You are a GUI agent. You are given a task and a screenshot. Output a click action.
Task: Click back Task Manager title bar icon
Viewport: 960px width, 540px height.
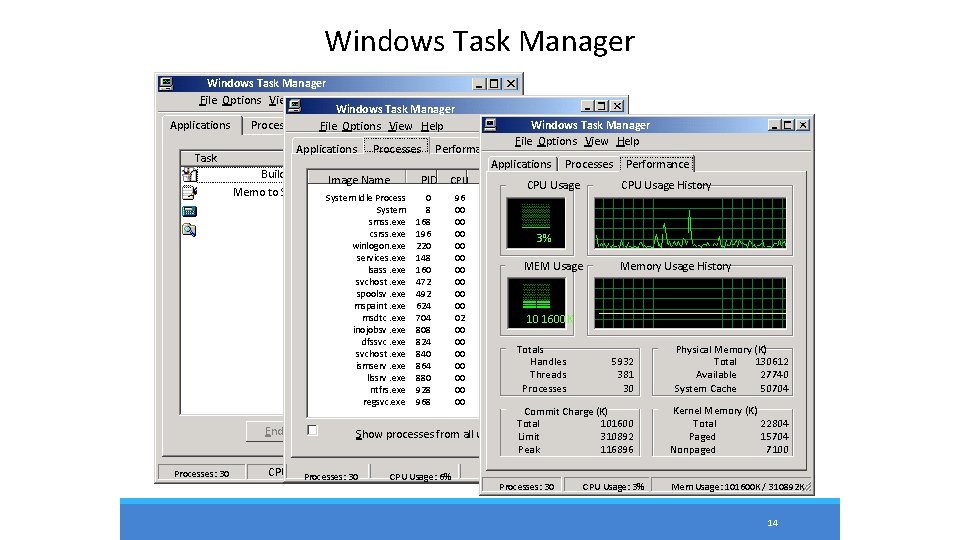165,83
